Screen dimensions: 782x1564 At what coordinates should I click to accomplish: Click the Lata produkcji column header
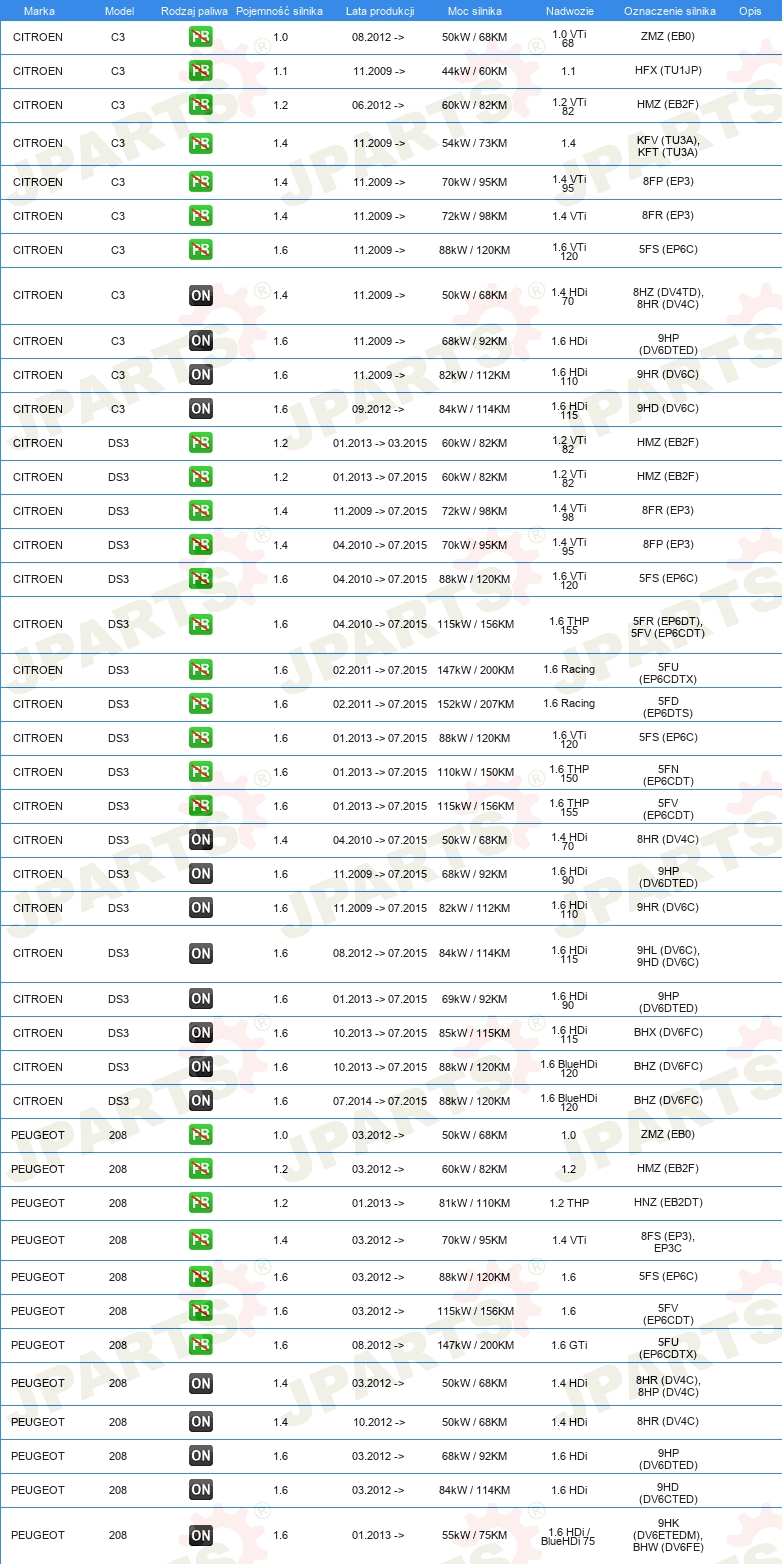coord(380,10)
